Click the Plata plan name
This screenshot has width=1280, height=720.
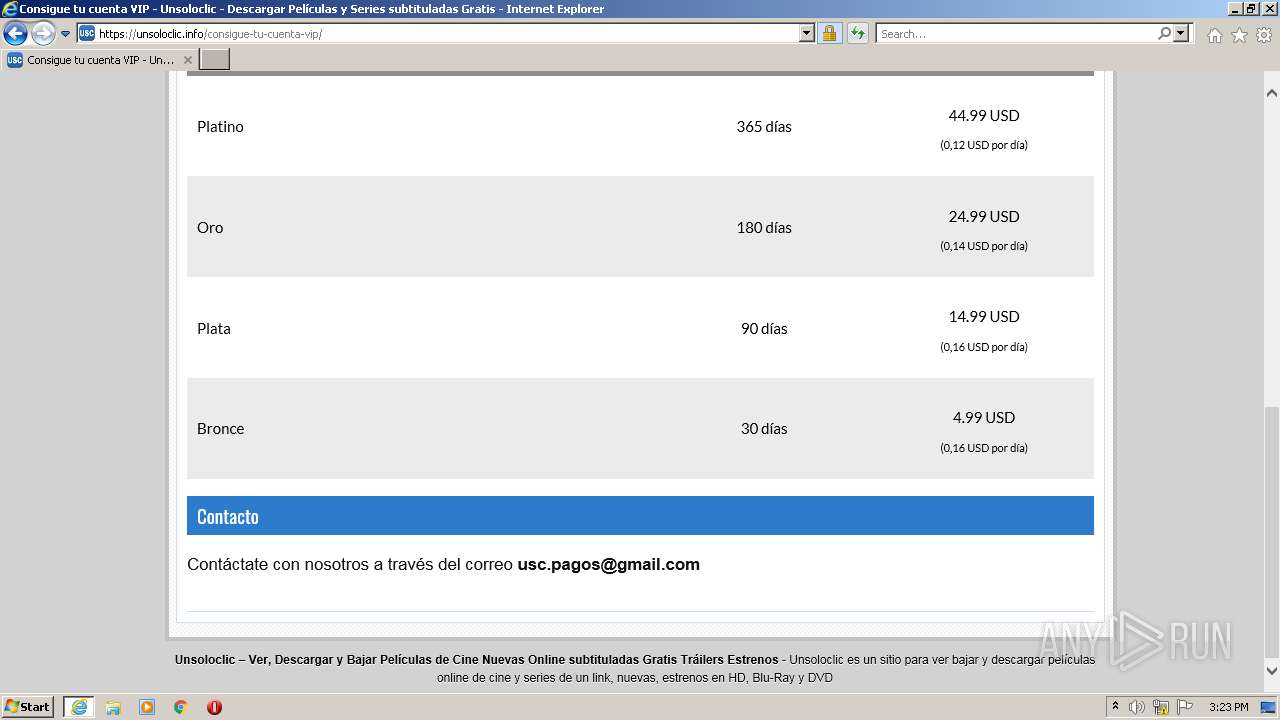(214, 329)
